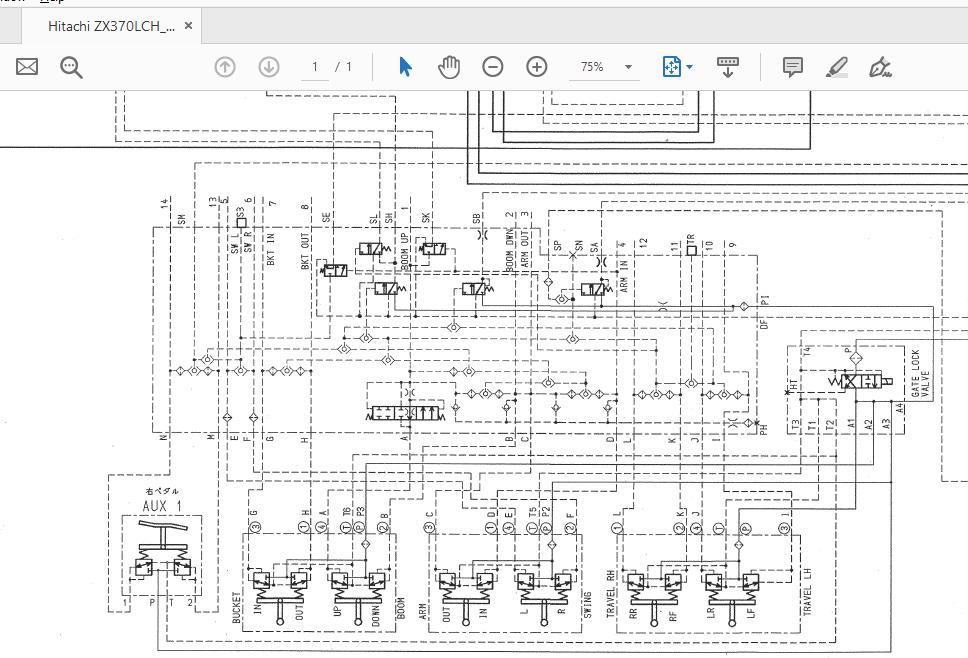The height and width of the screenshot is (658, 968).
Task: Click the current page number field
Action: point(315,67)
